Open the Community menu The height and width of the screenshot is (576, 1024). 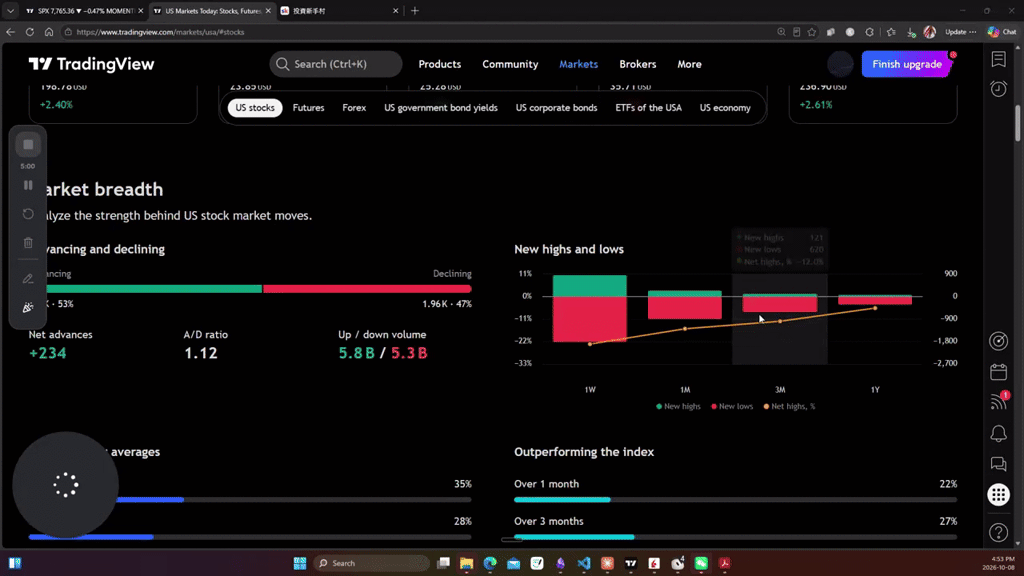point(510,64)
